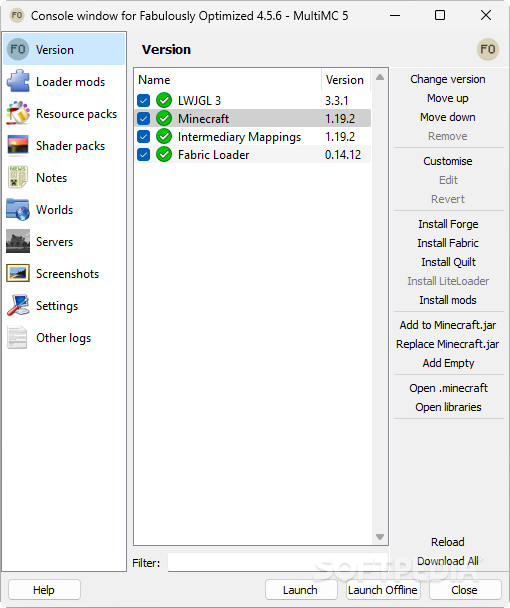Click the Screenshots framed picture icon
Viewport: 510px width, 608px height.
tap(18, 273)
